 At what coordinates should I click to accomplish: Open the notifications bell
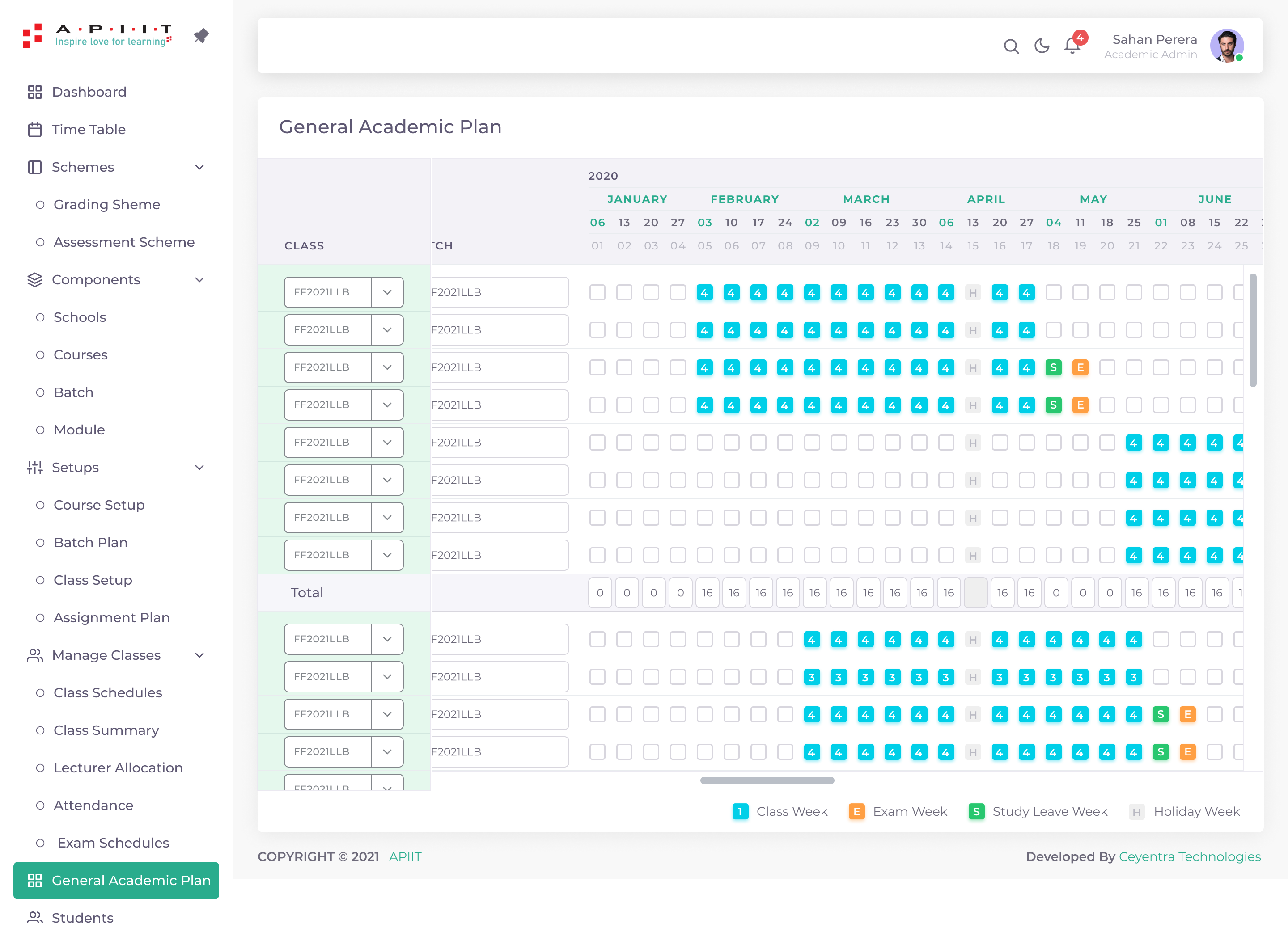[1072, 46]
